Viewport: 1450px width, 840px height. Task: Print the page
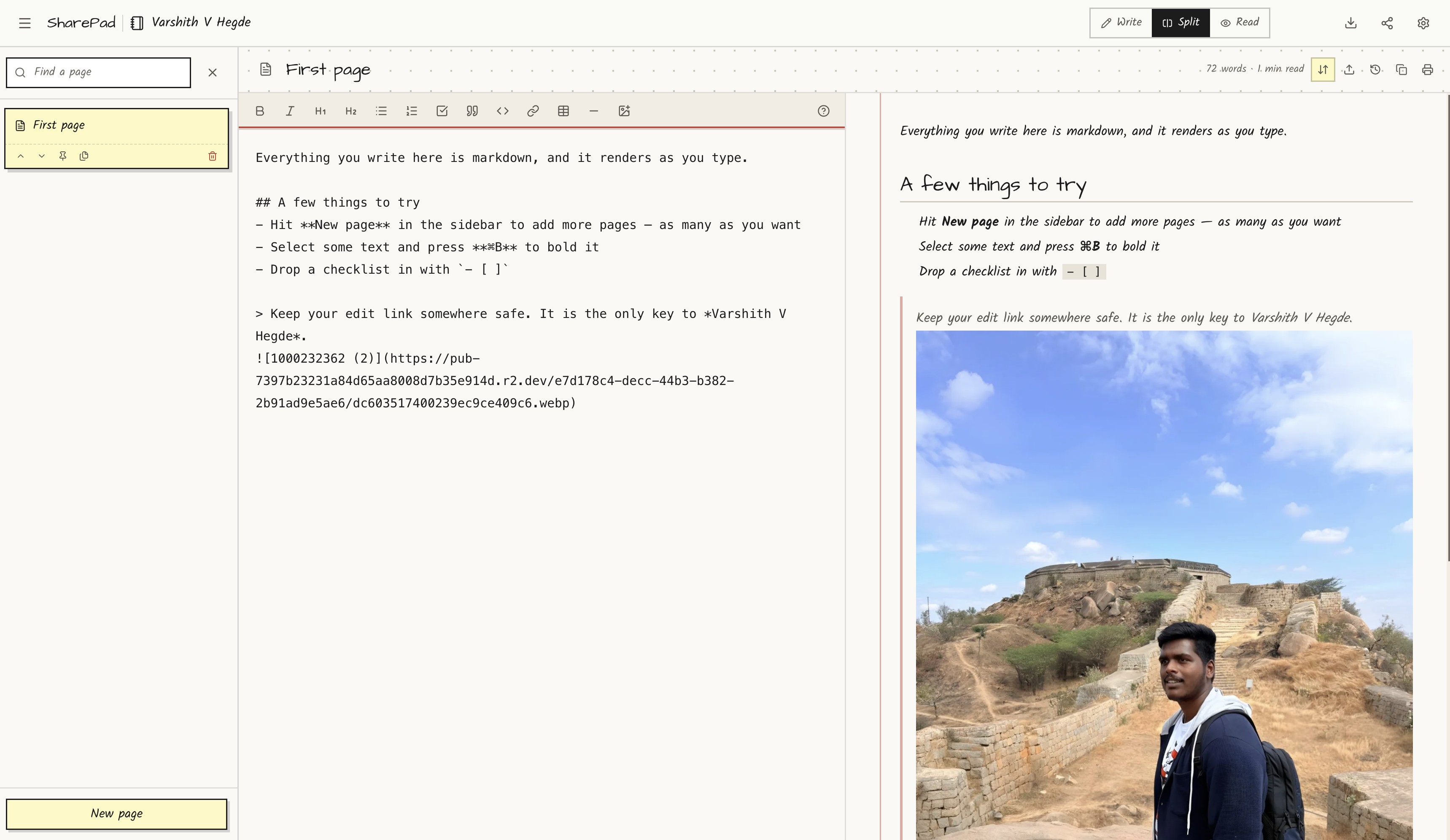tap(1428, 70)
